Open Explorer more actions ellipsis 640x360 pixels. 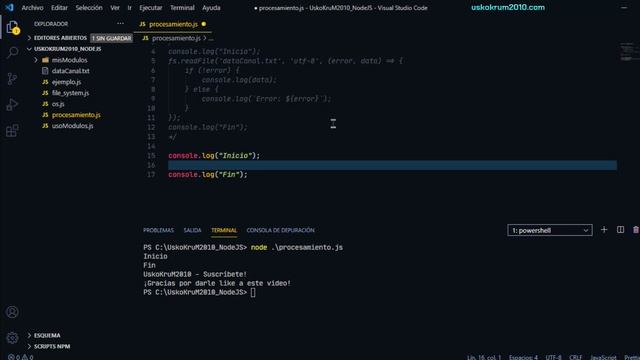[x=120, y=24]
